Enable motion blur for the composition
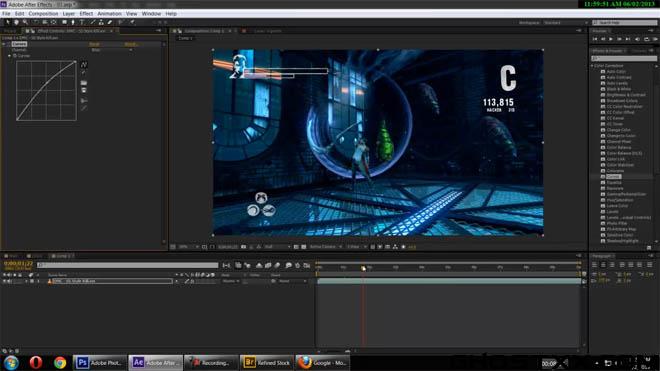 point(277,265)
